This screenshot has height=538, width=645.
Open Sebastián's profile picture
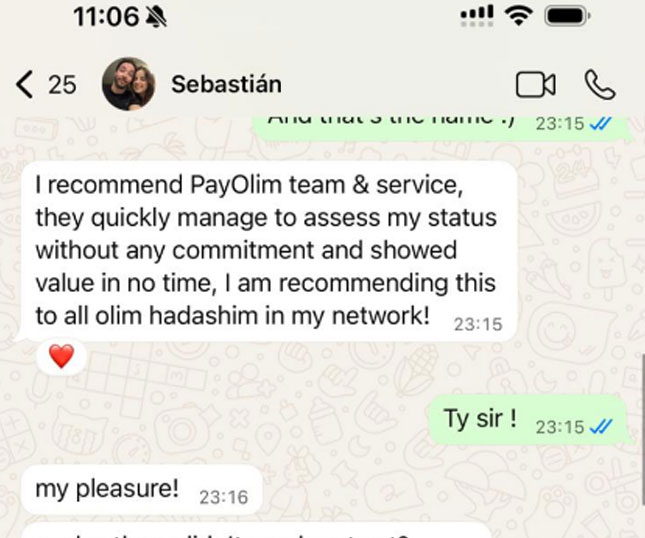129,84
